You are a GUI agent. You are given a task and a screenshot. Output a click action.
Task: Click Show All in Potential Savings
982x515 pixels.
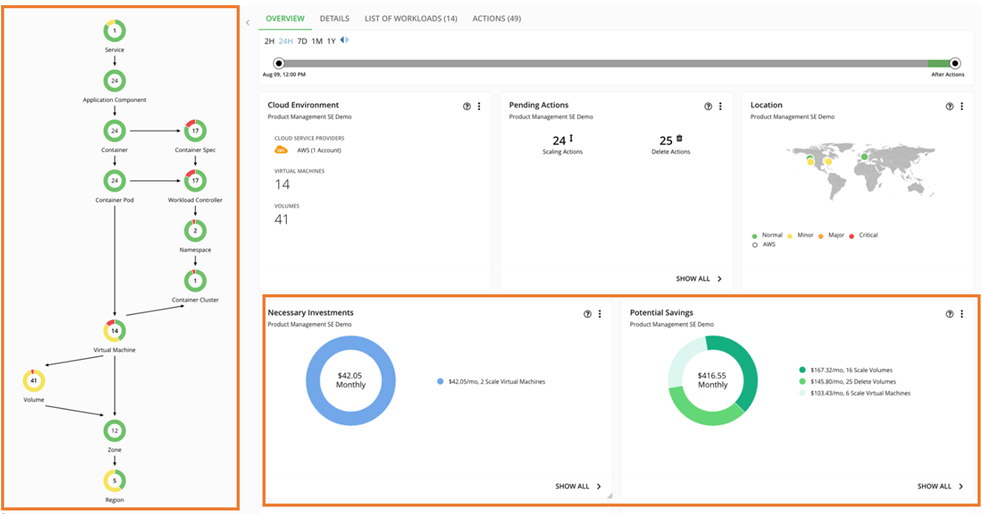click(941, 486)
